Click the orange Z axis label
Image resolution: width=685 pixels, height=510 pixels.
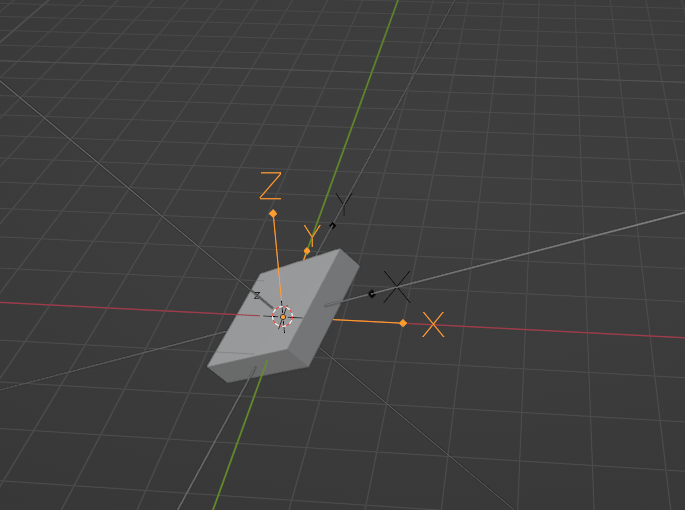click(x=270, y=186)
